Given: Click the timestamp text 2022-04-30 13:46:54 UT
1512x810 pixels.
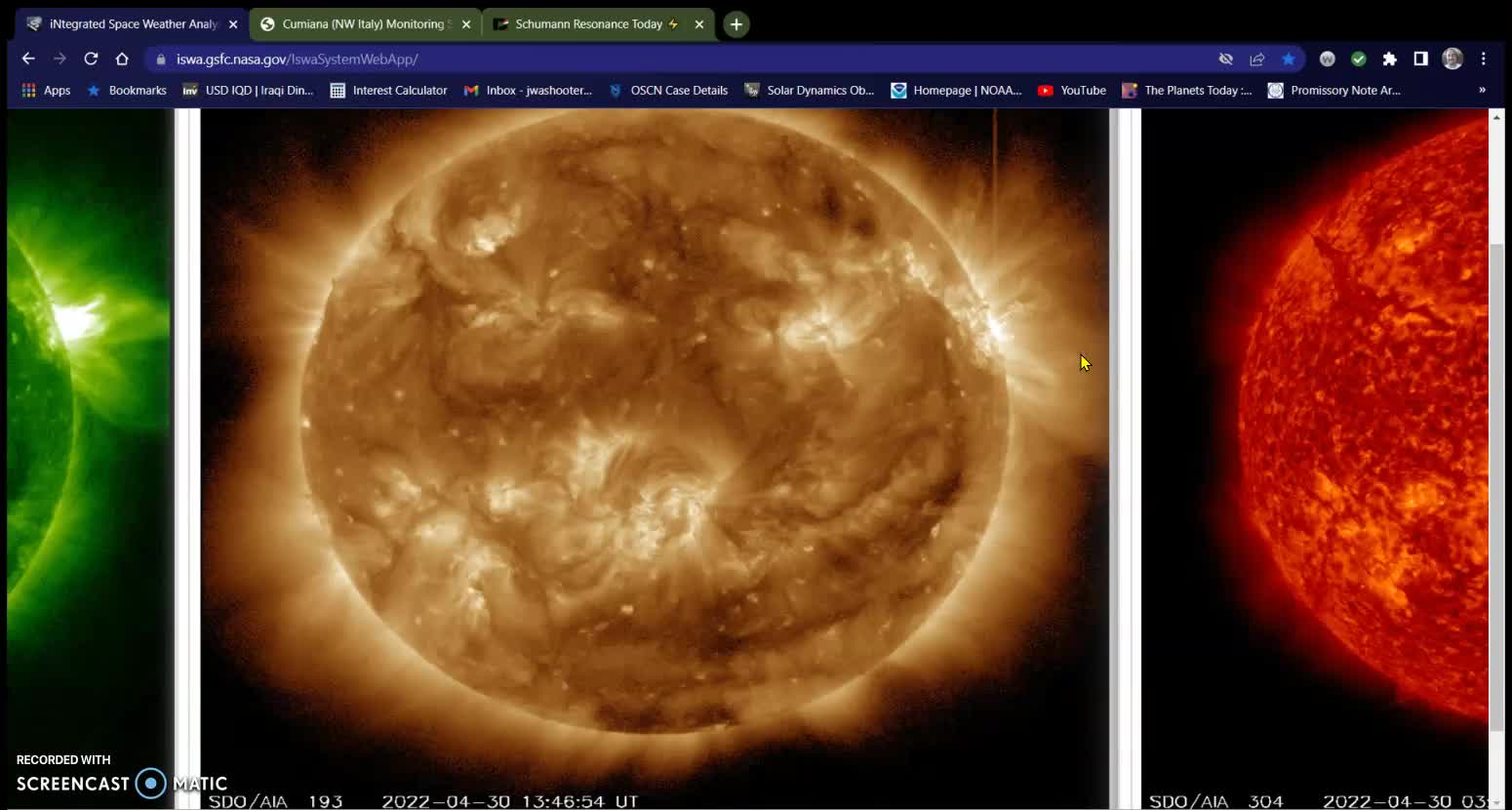Looking at the screenshot, I should point(509,801).
